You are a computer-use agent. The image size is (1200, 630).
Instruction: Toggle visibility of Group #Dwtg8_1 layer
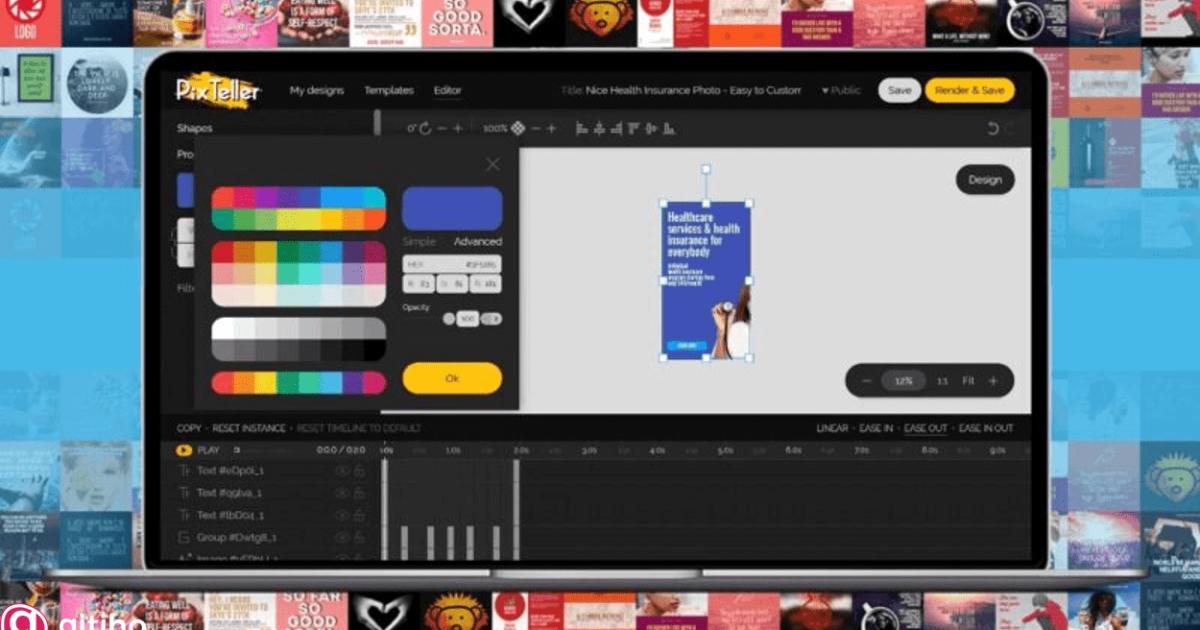[x=341, y=537]
